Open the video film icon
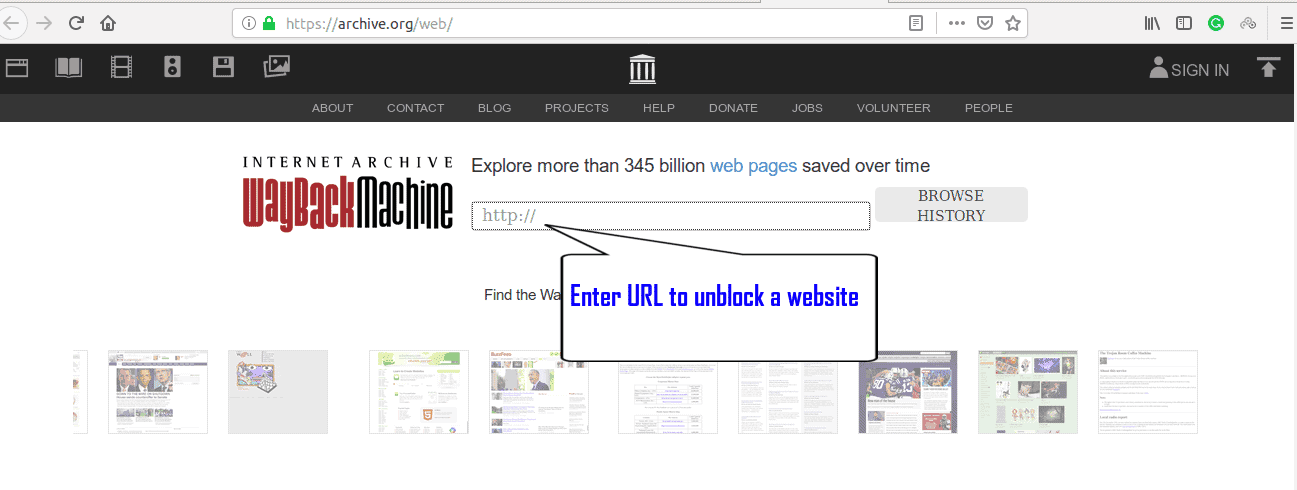The height and width of the screenshot is (490, 1297). 122,68
